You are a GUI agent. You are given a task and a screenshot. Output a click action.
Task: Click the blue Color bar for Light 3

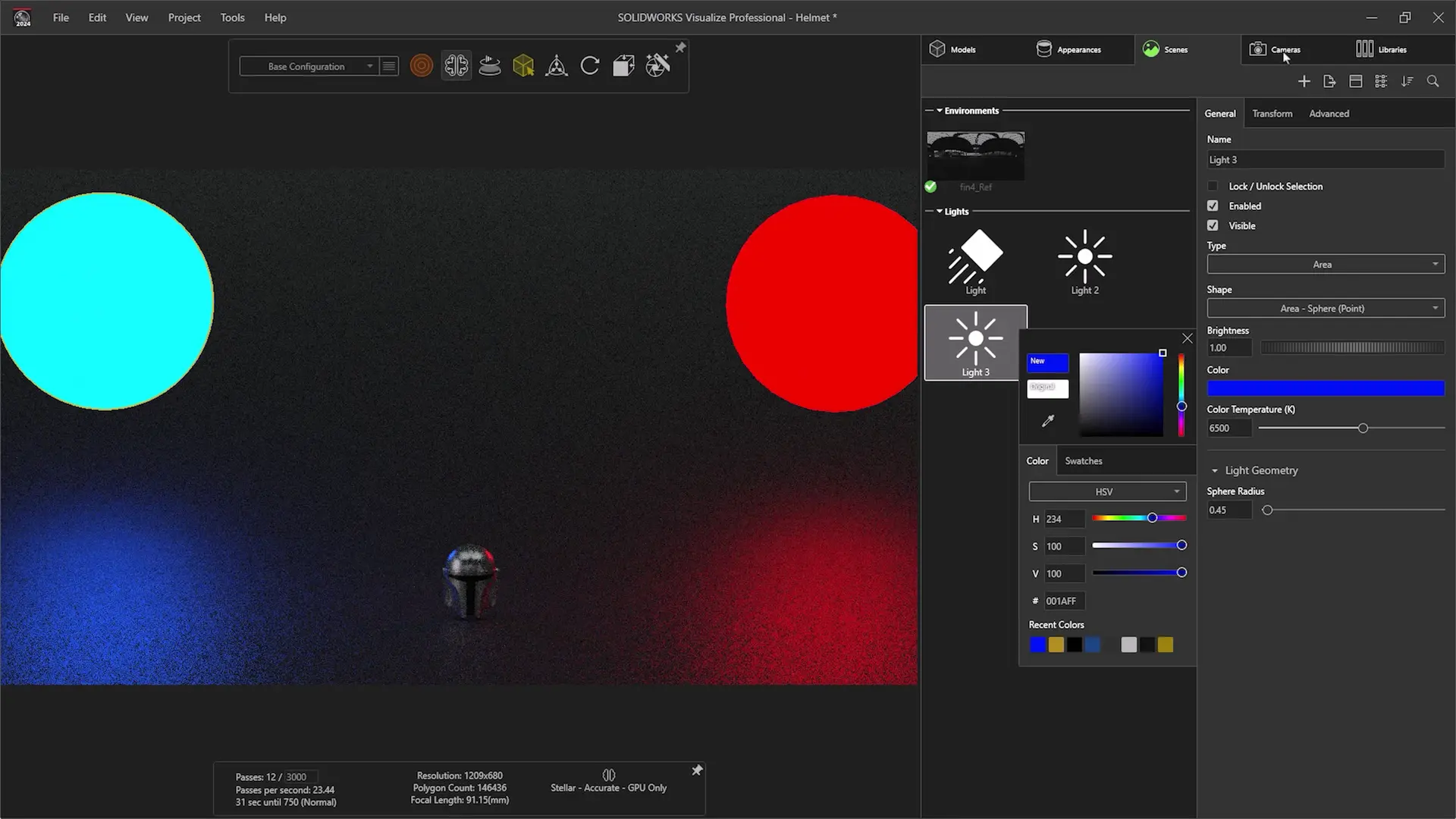click(x=1326, y=389)
